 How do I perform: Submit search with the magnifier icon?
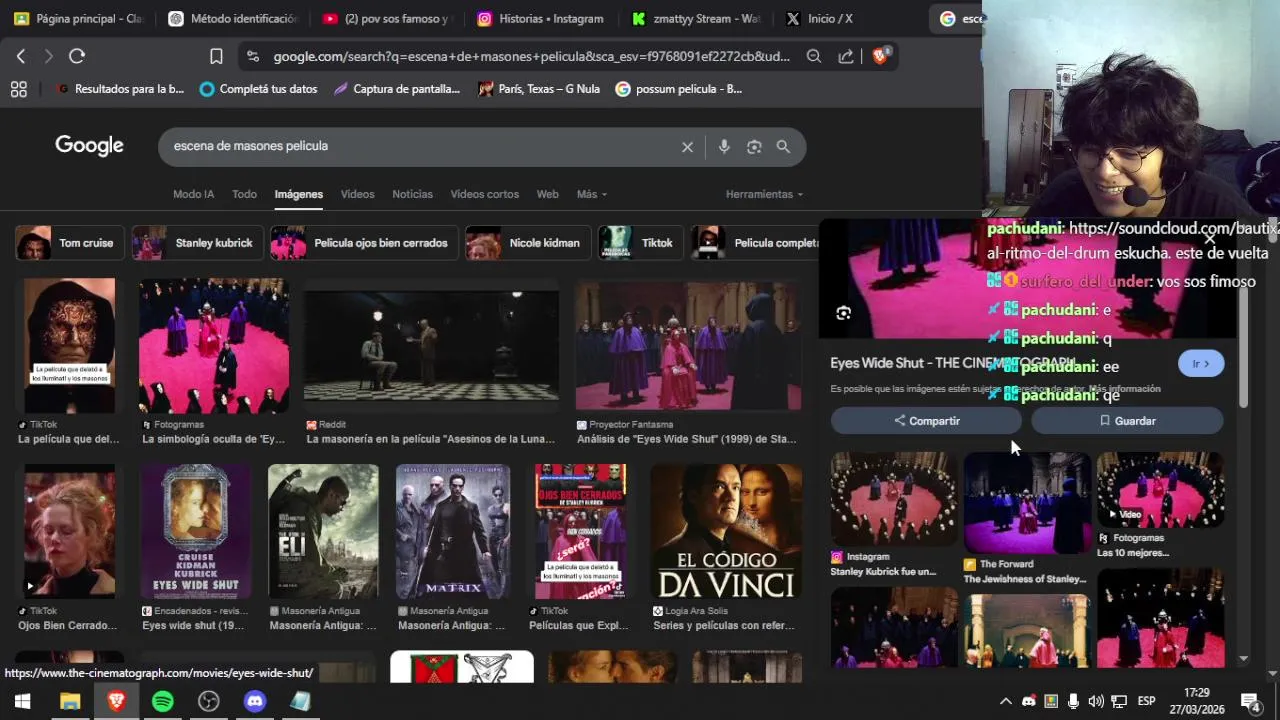(783, 147)
